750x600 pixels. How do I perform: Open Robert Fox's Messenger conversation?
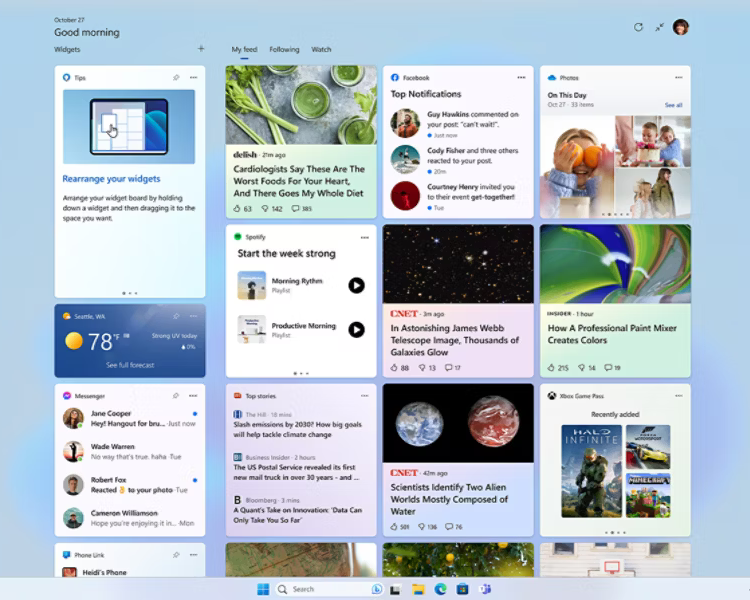(130, 485)
